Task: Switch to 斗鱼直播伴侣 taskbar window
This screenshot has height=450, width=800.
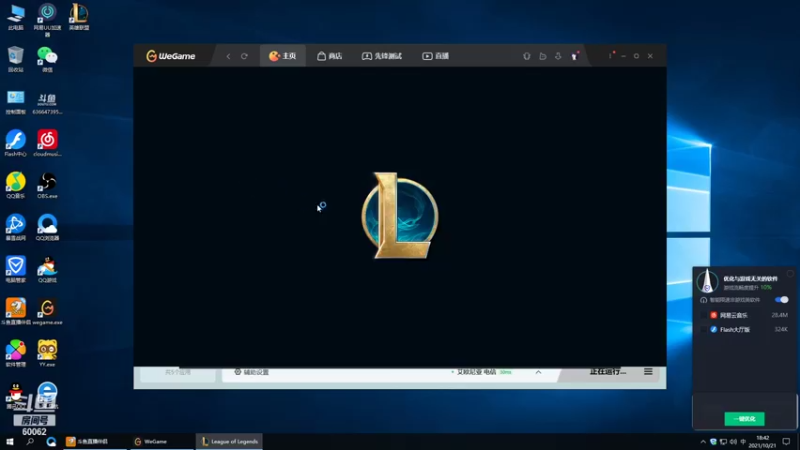Action: coord(94,442)
